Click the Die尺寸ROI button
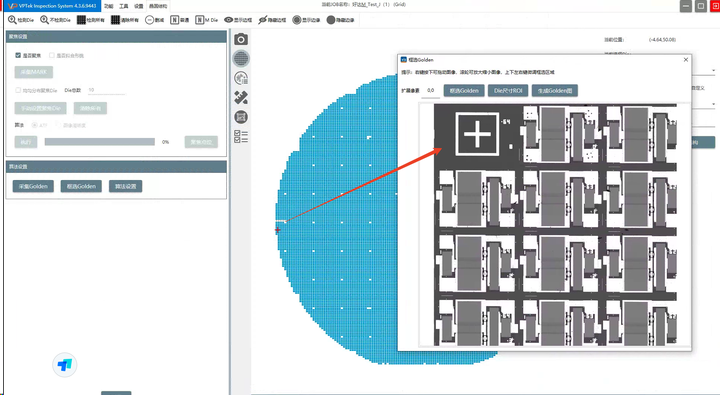The image size is (720, 395). pyautogui.click(x=508, y=90)
